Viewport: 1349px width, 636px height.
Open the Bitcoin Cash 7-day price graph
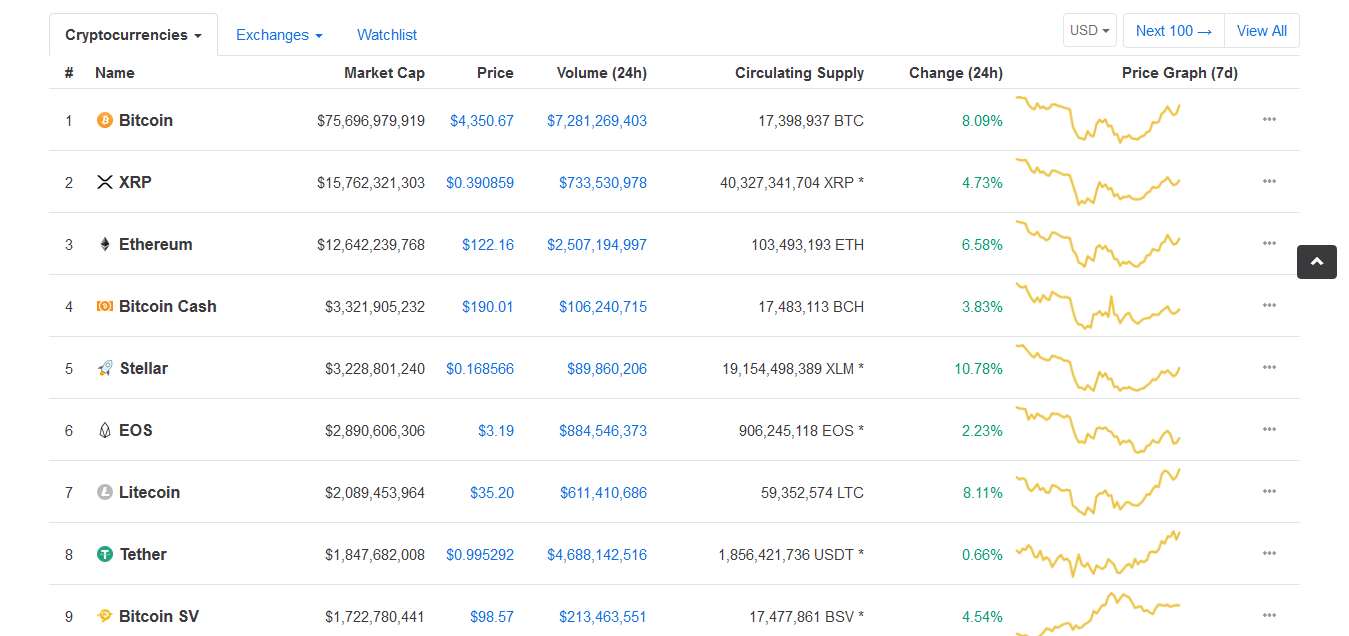click(x=1098, y=306)
